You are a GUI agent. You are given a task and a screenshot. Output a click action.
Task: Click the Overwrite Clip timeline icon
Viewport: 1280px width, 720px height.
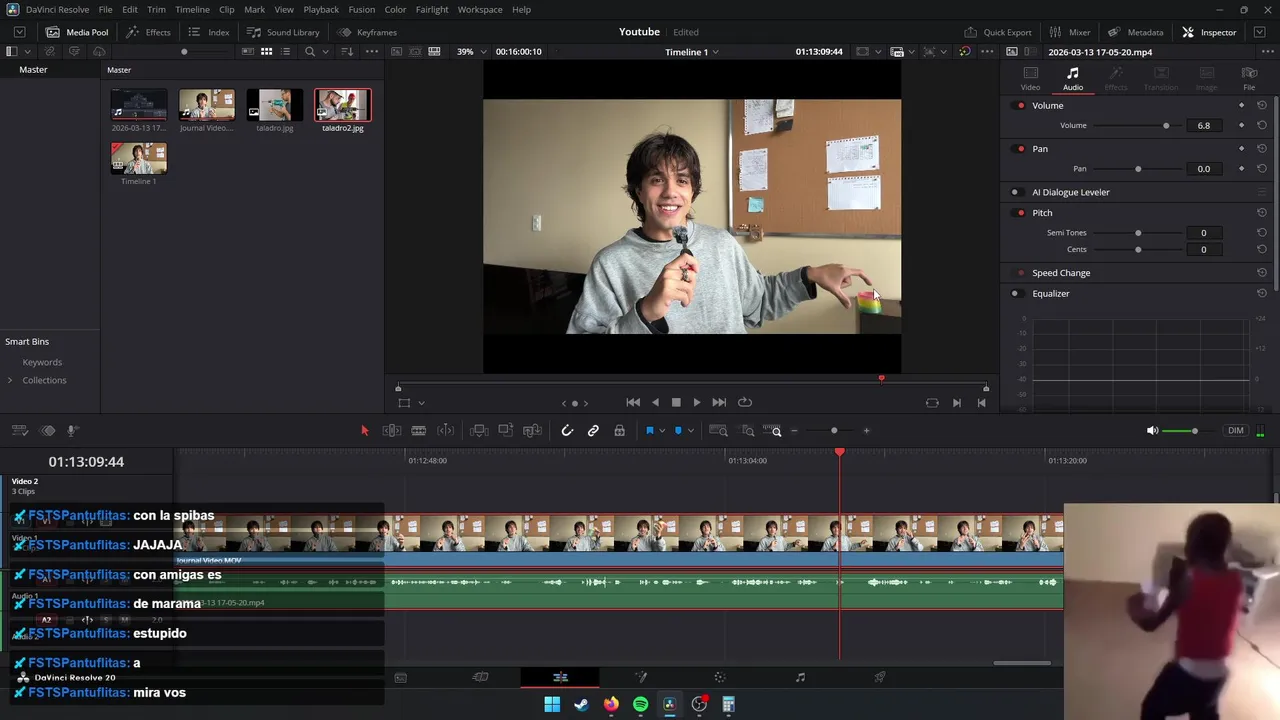(506, 431)
